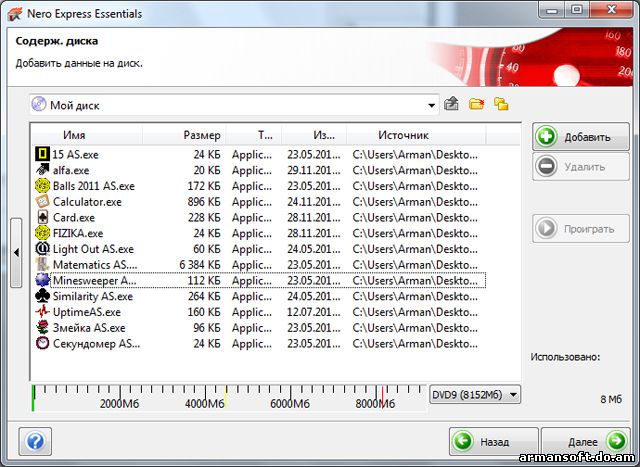The height and width of the screenshot is (467, 640).
Task: Click the create new folder icon
Action: point(476,104)
